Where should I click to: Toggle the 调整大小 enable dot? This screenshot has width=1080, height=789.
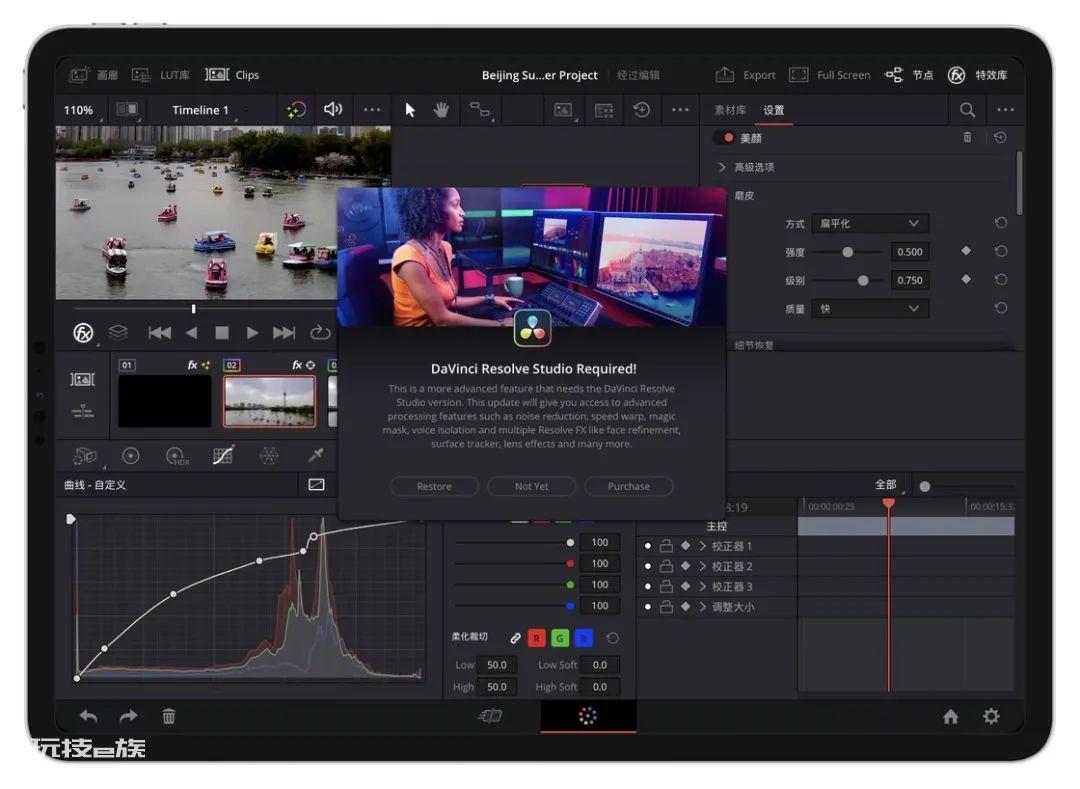pyautogui.click(x=647, y=607)
